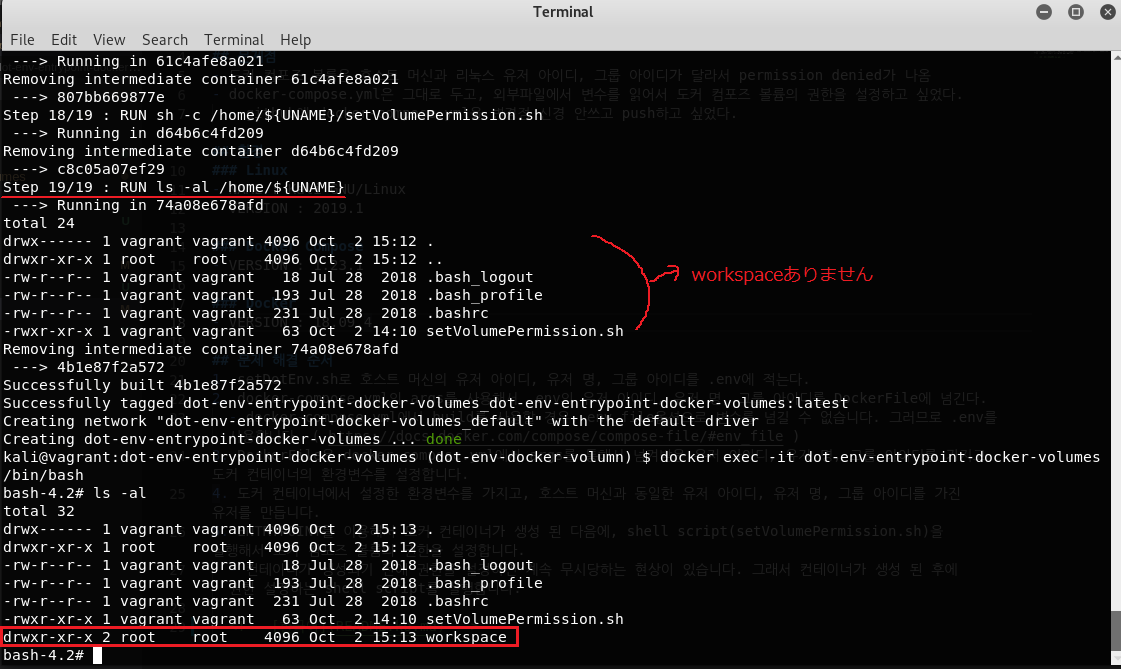Click the workspace directory entry in red box
This screenshot has height=669, width=1121.
[259, 637]
